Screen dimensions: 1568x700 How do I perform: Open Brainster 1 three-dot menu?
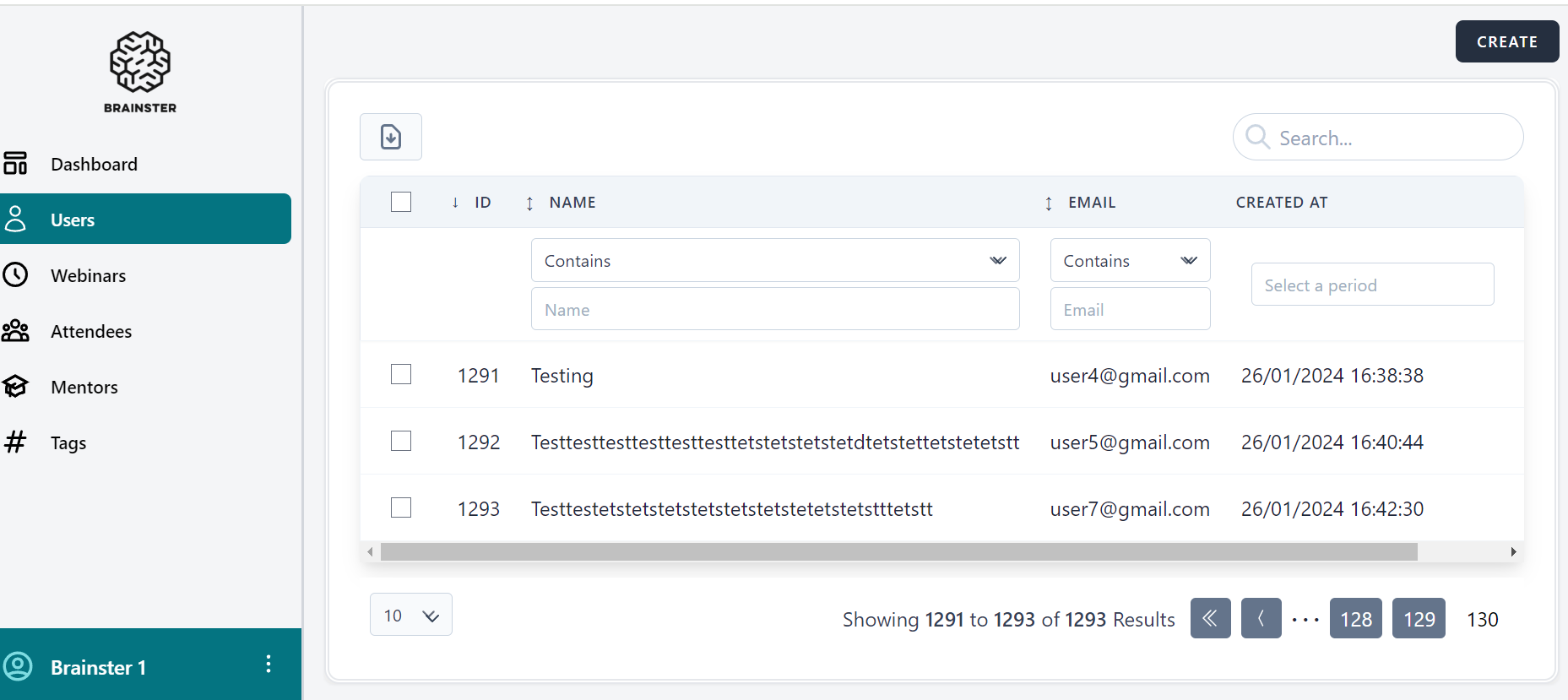269,665
